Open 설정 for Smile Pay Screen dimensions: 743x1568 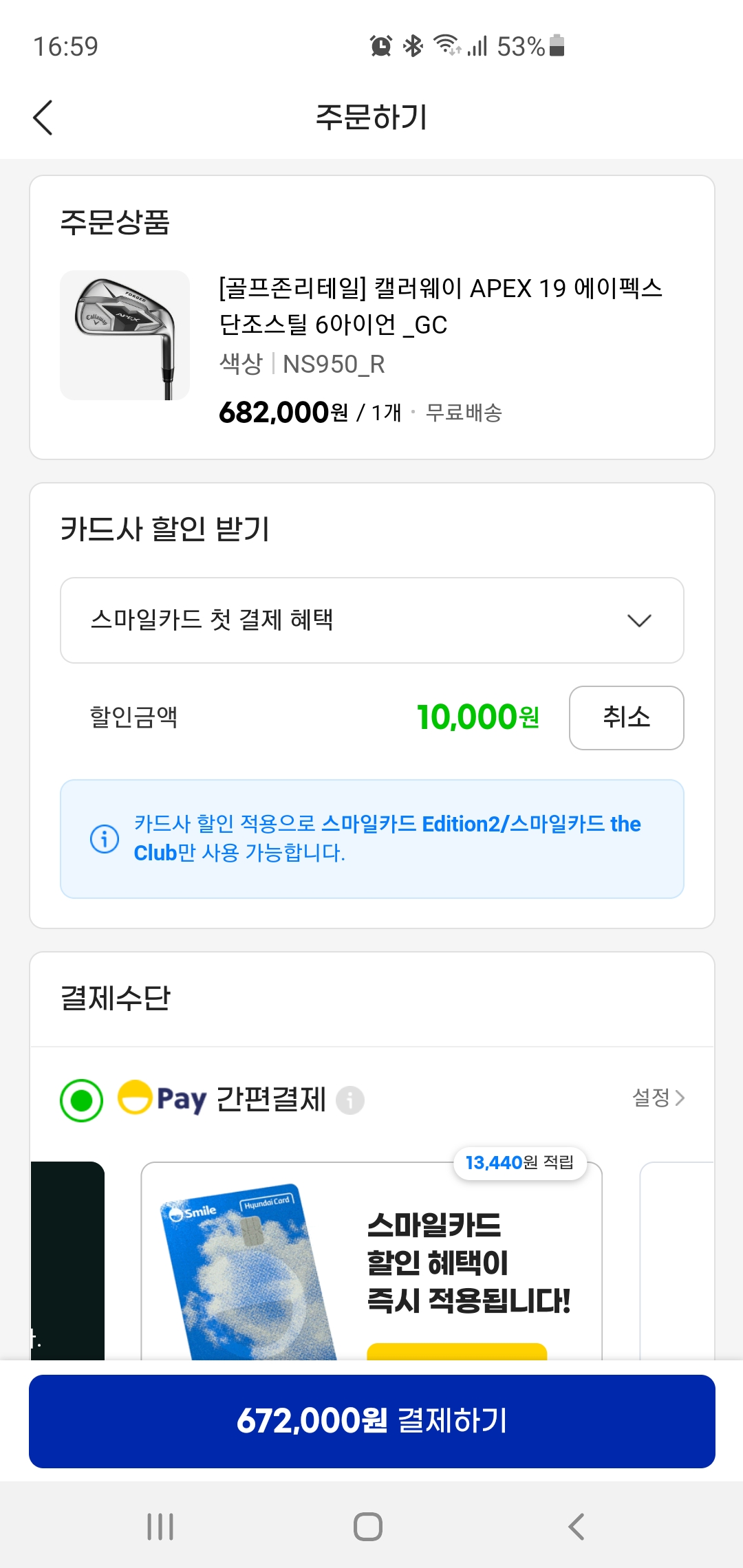pos(658,1098)
